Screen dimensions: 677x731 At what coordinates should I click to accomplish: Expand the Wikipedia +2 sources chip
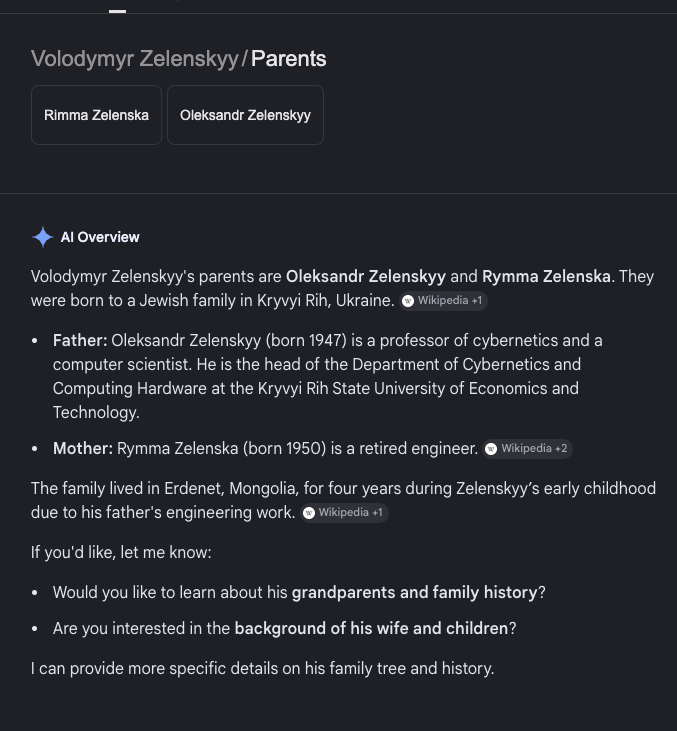click(x=527, y=449)
